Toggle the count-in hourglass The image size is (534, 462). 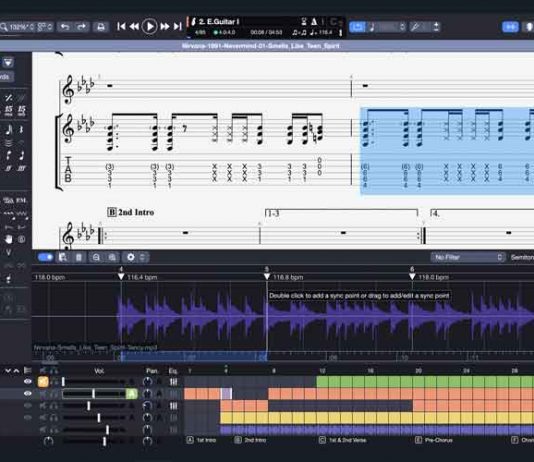pyautogui.click(x=304, y=22)
